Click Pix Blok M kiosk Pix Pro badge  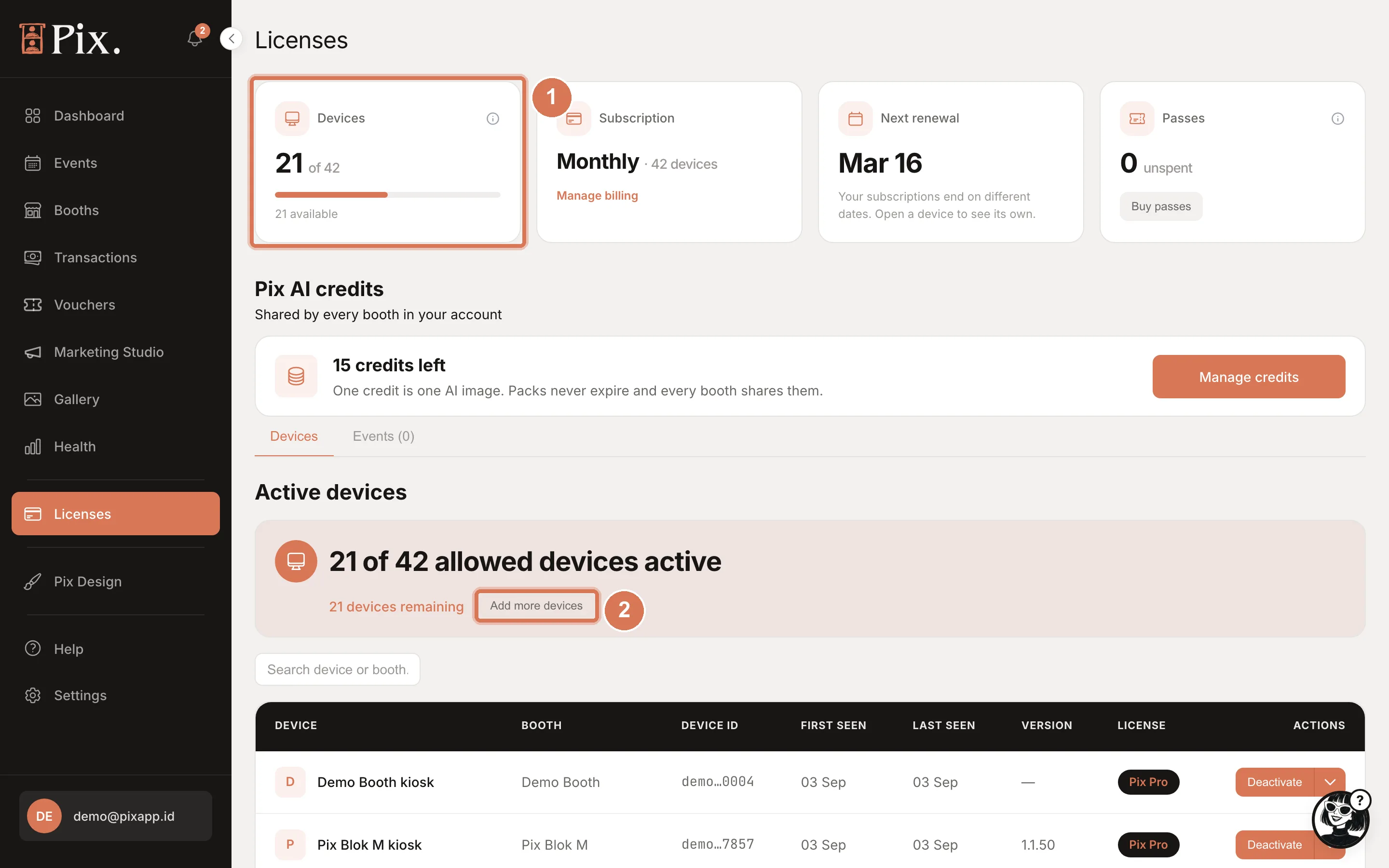tap(1148, 844)
